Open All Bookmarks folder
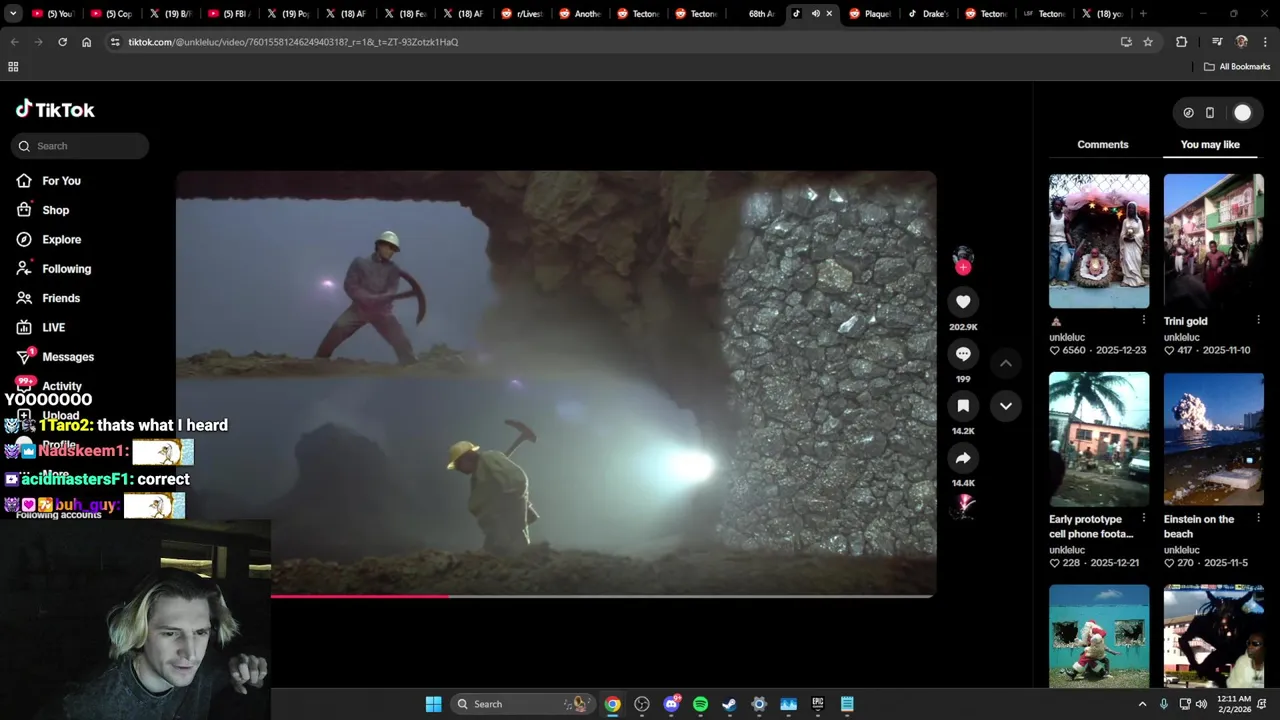This screenshot has height=720, width=1280. coord(1237,67)
